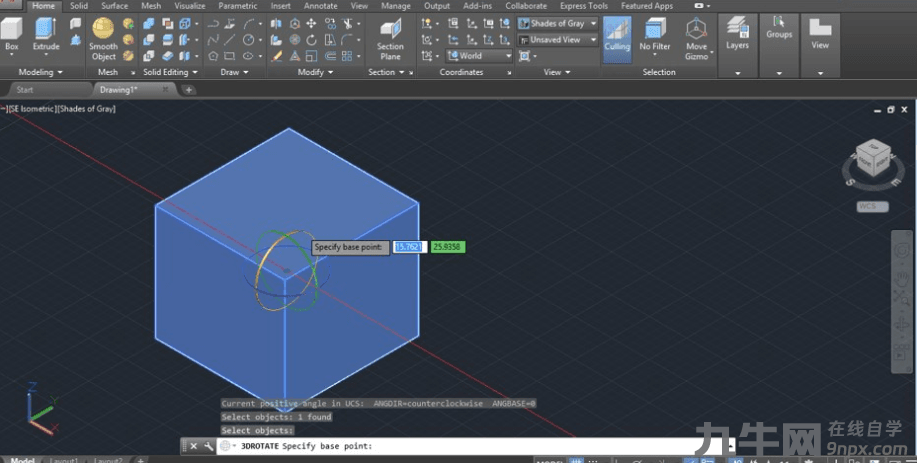917x463 pixels.
Task: Select the Trim scissors tool
Action: [x=349, y=23]
